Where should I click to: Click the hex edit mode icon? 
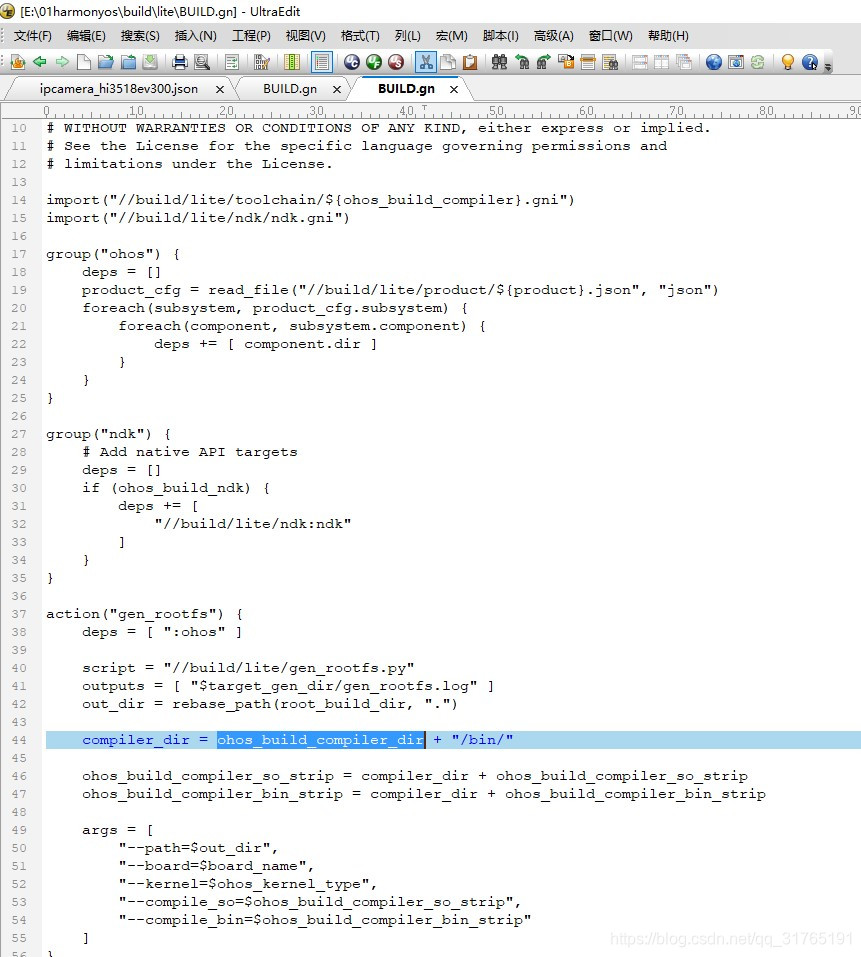click(x=262, y=62)
